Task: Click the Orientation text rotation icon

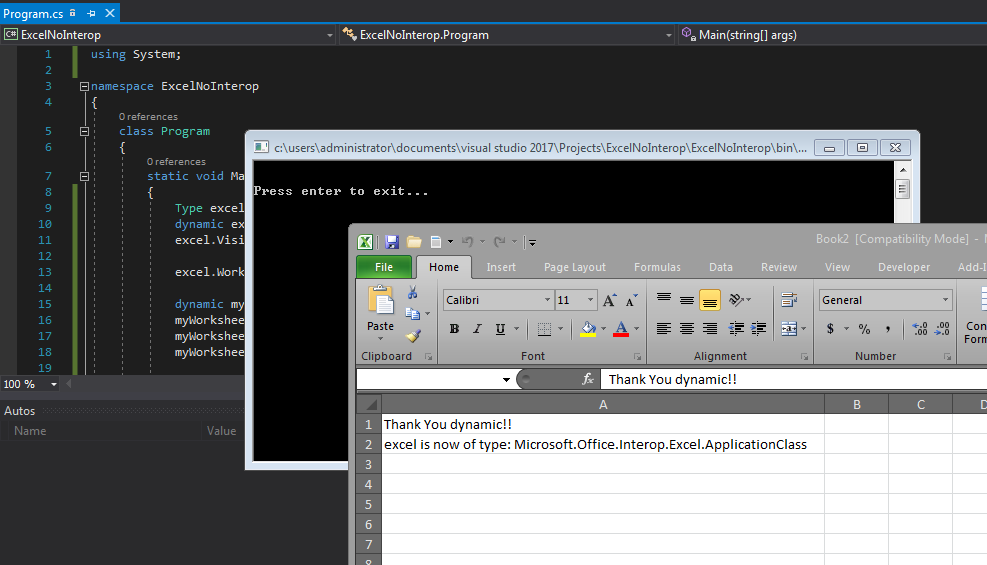Action: (x=736, y=299)
